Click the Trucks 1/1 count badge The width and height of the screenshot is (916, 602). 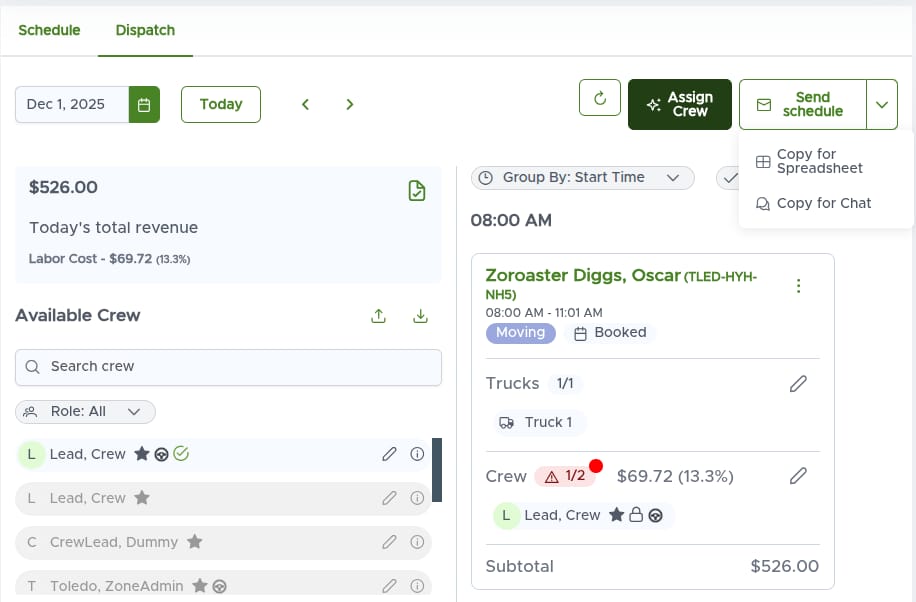[565, 383]
